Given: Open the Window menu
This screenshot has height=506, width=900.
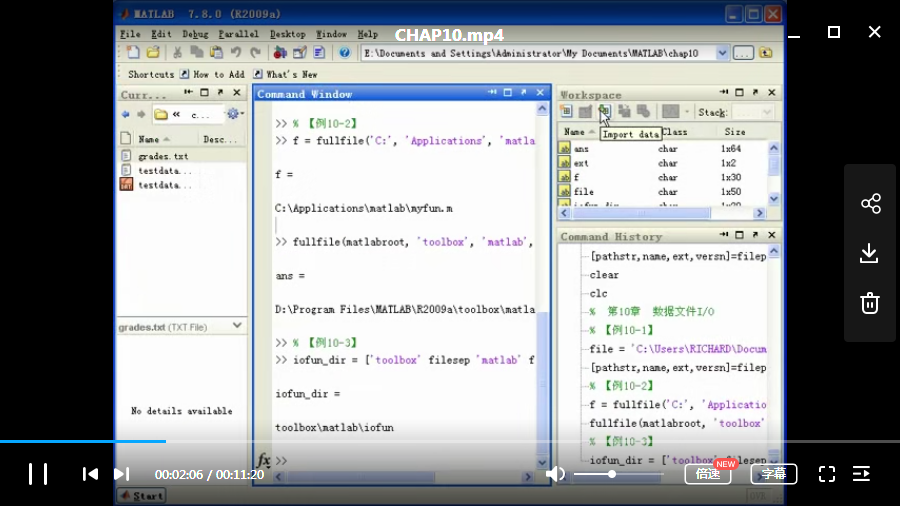Looking at the screenshot, I should (331, 34).
